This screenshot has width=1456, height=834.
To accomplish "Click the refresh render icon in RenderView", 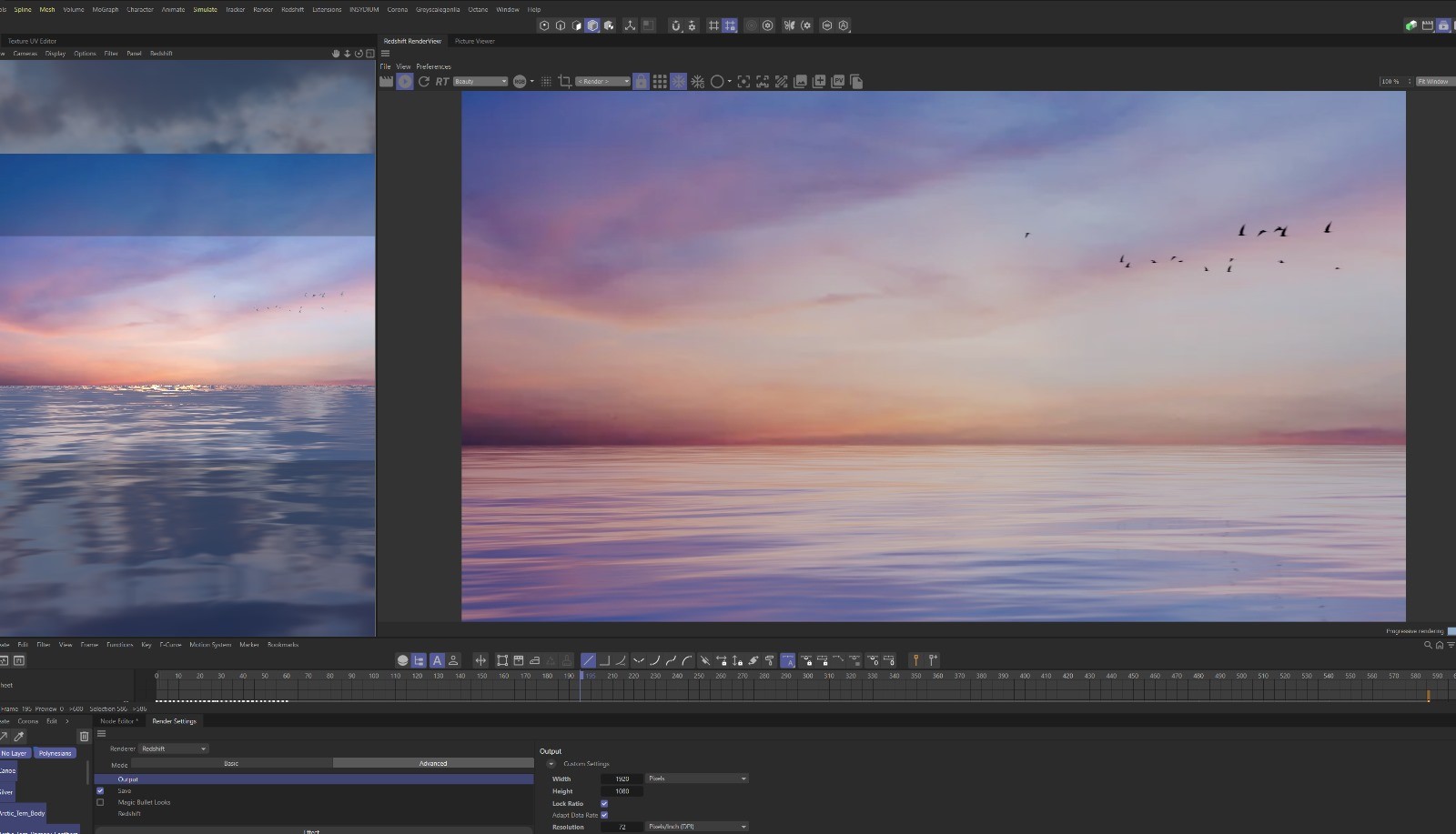I will [423, 82].
